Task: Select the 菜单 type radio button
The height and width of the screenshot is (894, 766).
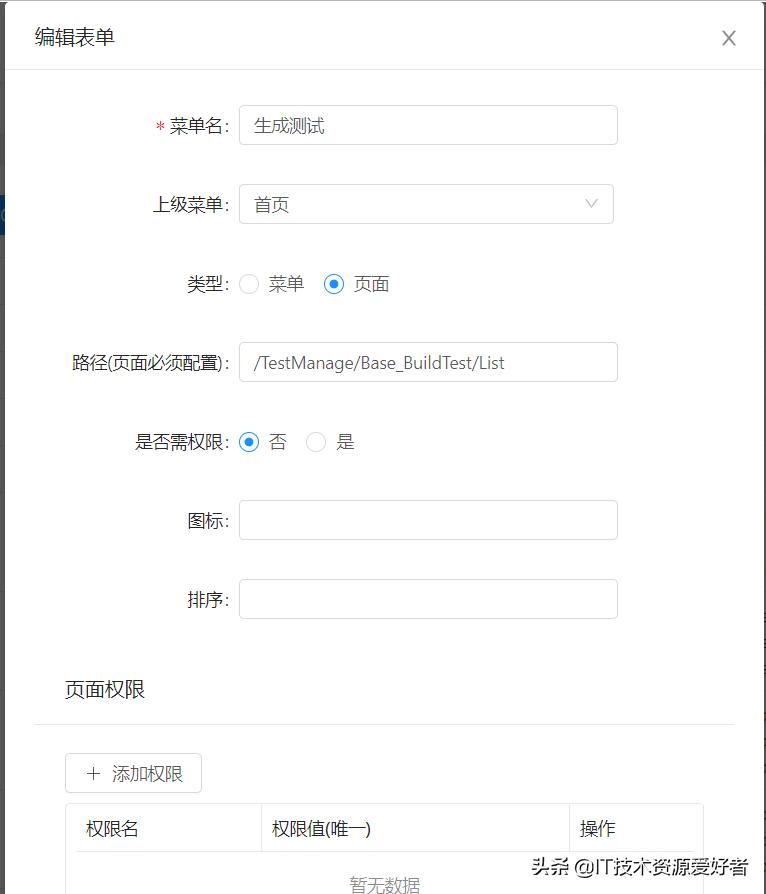Action: [x=248, y=284]
